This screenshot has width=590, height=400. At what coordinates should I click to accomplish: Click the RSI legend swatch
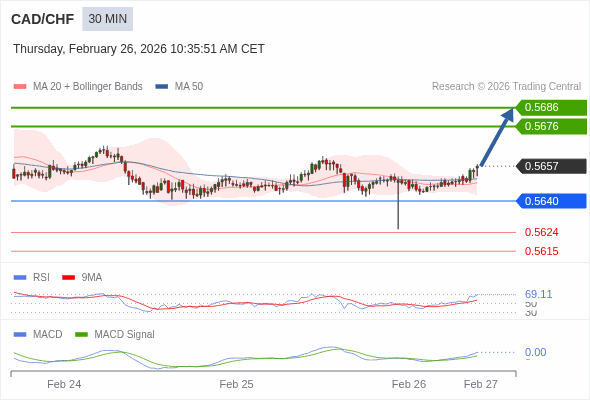click(x=20, y=278)
